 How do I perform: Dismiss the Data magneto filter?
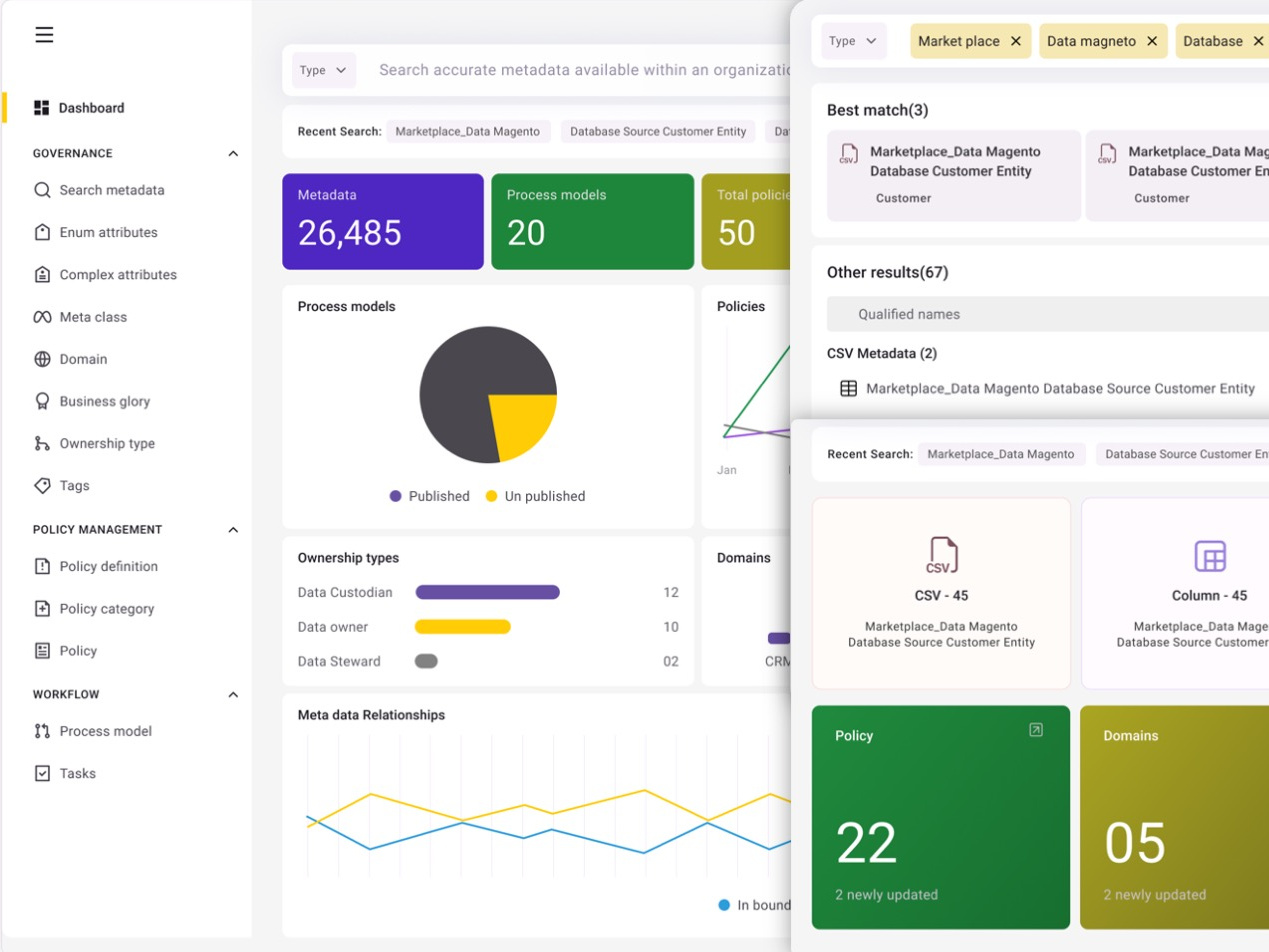pos(1154,41)
